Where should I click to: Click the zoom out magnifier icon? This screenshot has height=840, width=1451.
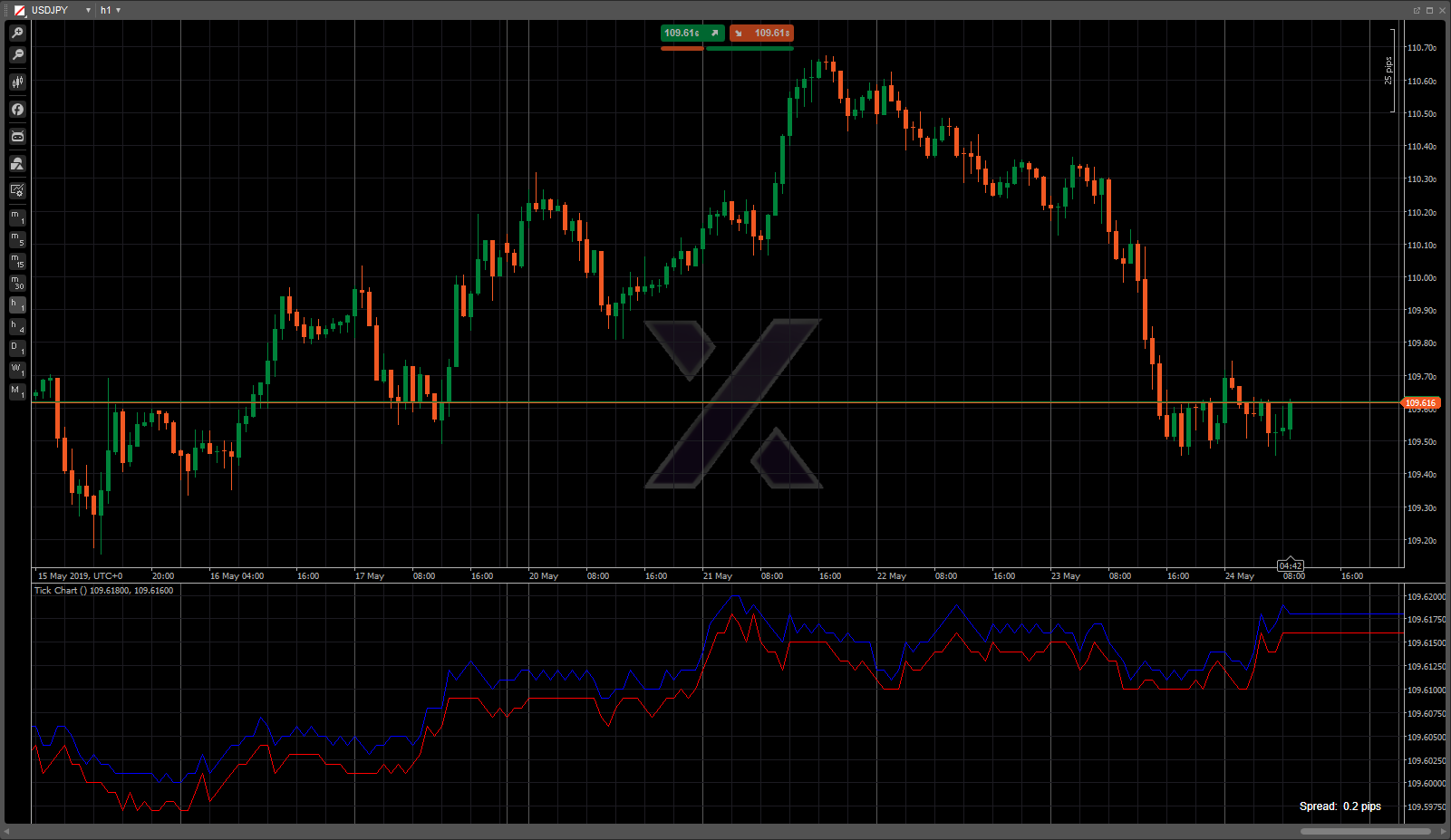tap(17, 55)
